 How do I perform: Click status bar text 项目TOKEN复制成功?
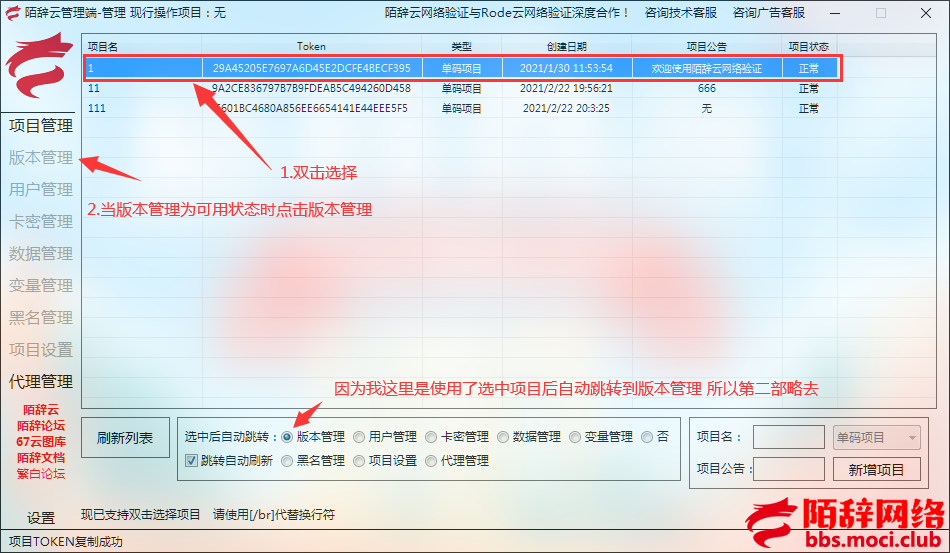coord(65,541)
